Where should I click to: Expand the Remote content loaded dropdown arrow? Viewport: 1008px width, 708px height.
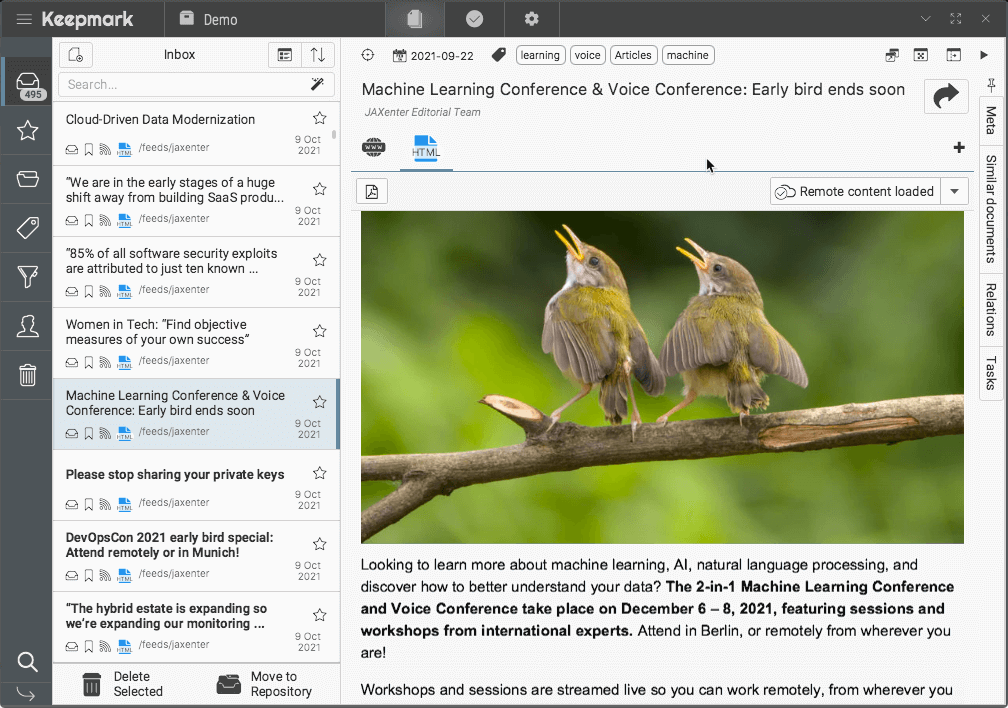954,192
